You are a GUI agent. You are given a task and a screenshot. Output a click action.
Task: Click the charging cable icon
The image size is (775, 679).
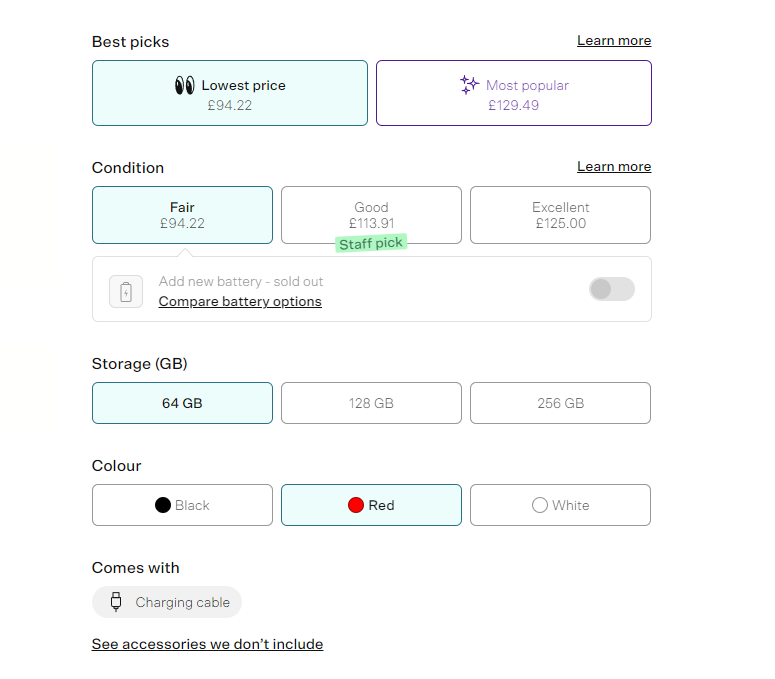[x=116, y=602]
